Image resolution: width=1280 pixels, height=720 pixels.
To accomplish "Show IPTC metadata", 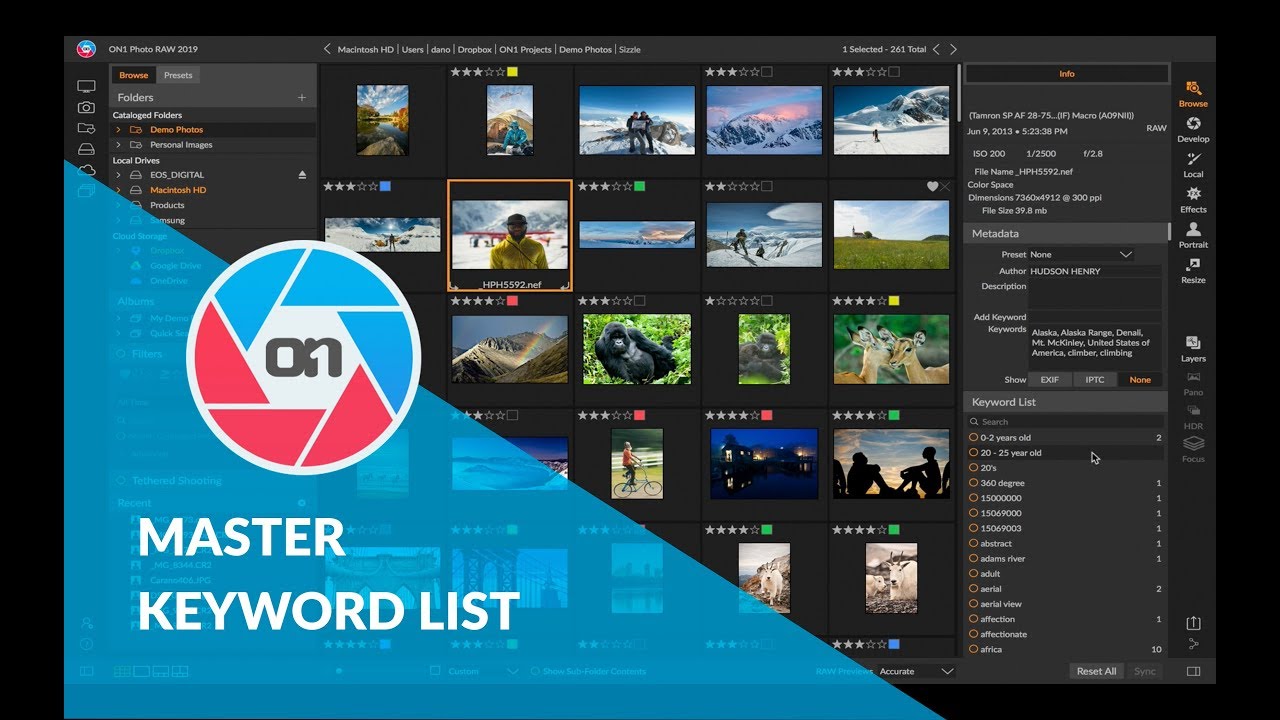I will [1094, 380].
